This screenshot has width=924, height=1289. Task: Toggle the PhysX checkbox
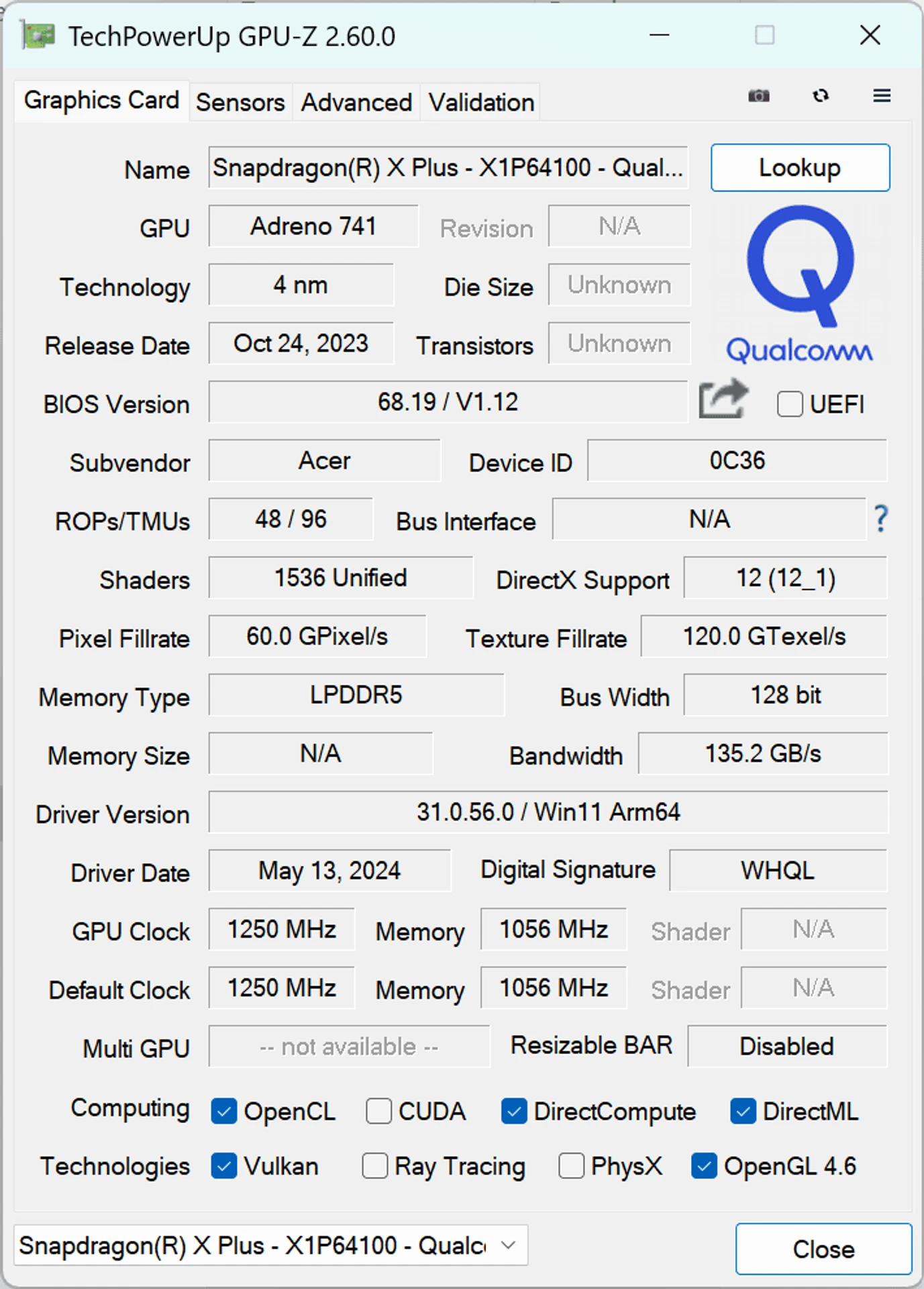tap(571, 1166)
